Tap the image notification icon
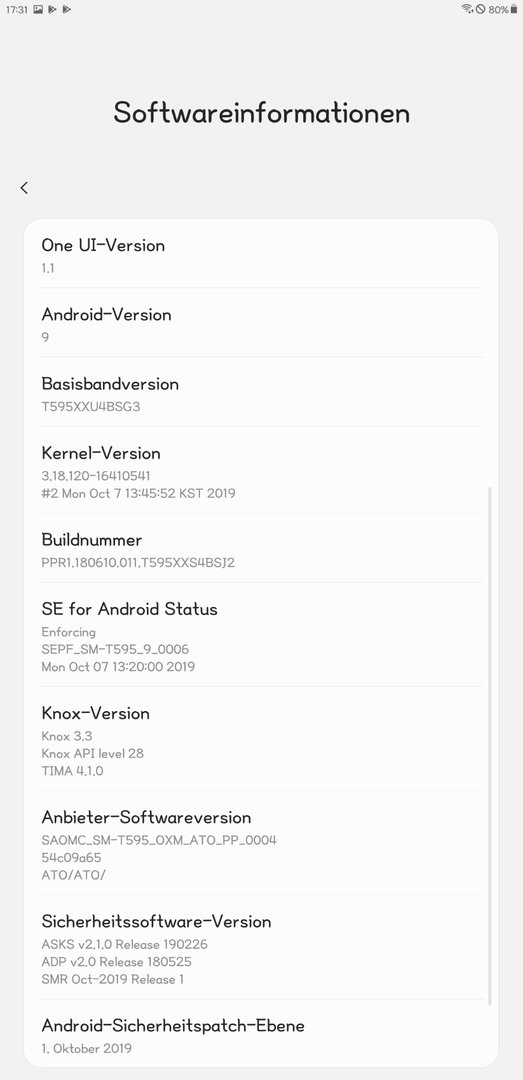Viewport: 523px width, 1080px height. [38, 10]
